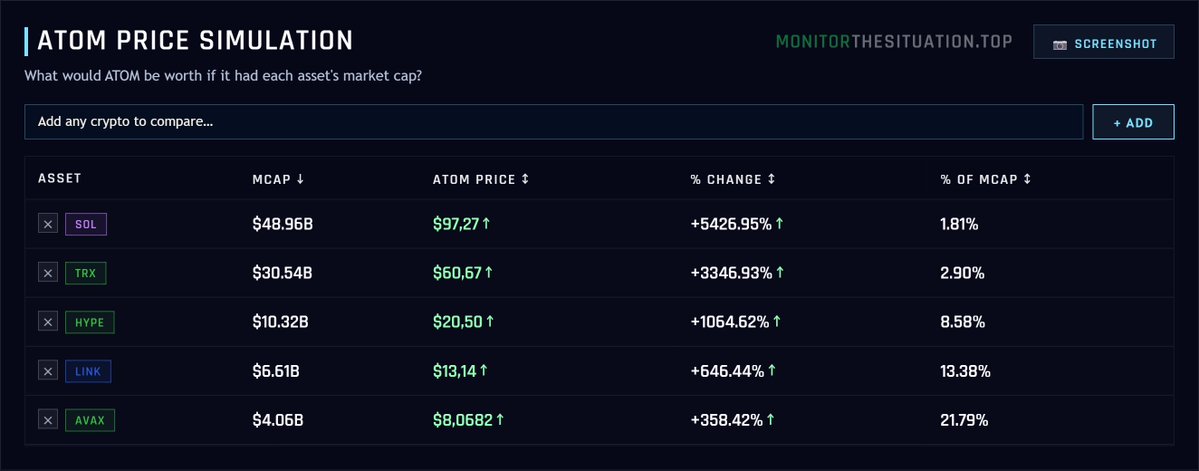Viewport: 1199px width, 471px height.
Task: Remove the TRX row with its X icon
Action: tap(48, 273)
